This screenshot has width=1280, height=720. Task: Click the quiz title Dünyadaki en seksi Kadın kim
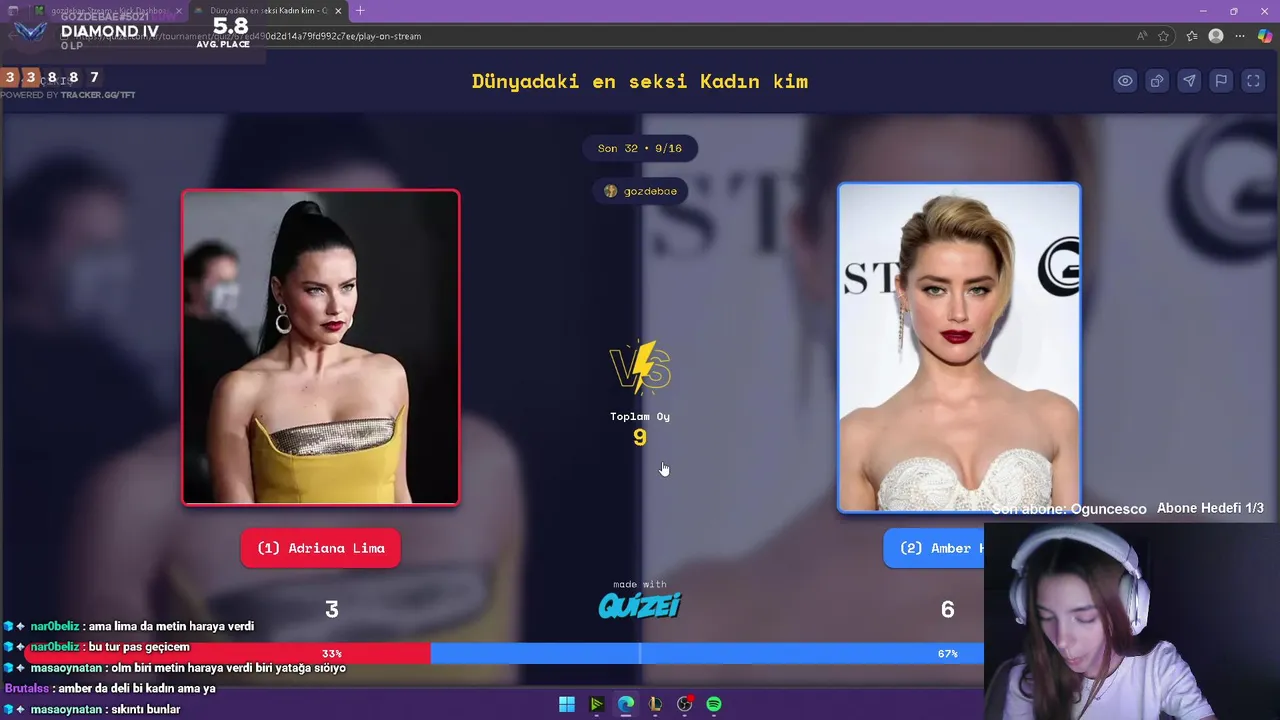click(x=640, y=82)
